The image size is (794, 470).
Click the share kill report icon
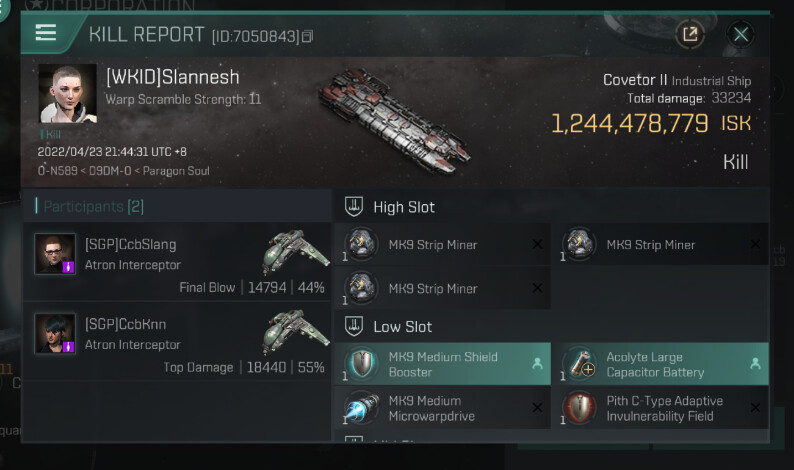[689, 34]
